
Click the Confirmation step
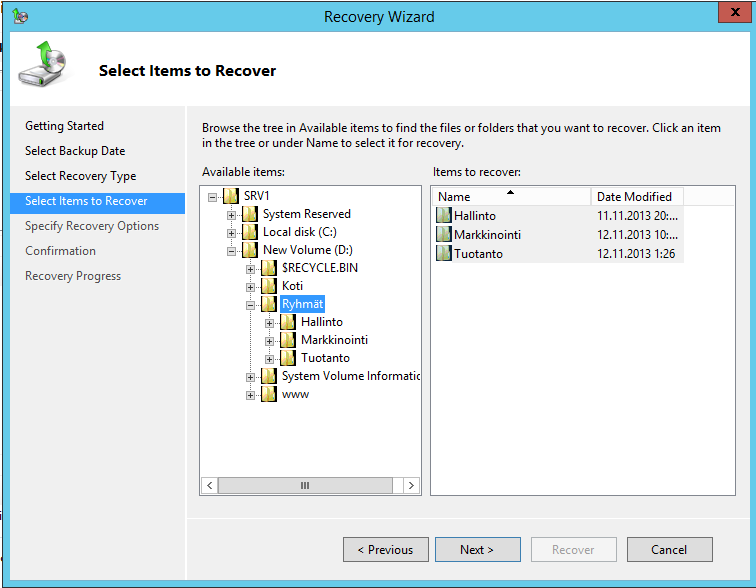point(60,251)
